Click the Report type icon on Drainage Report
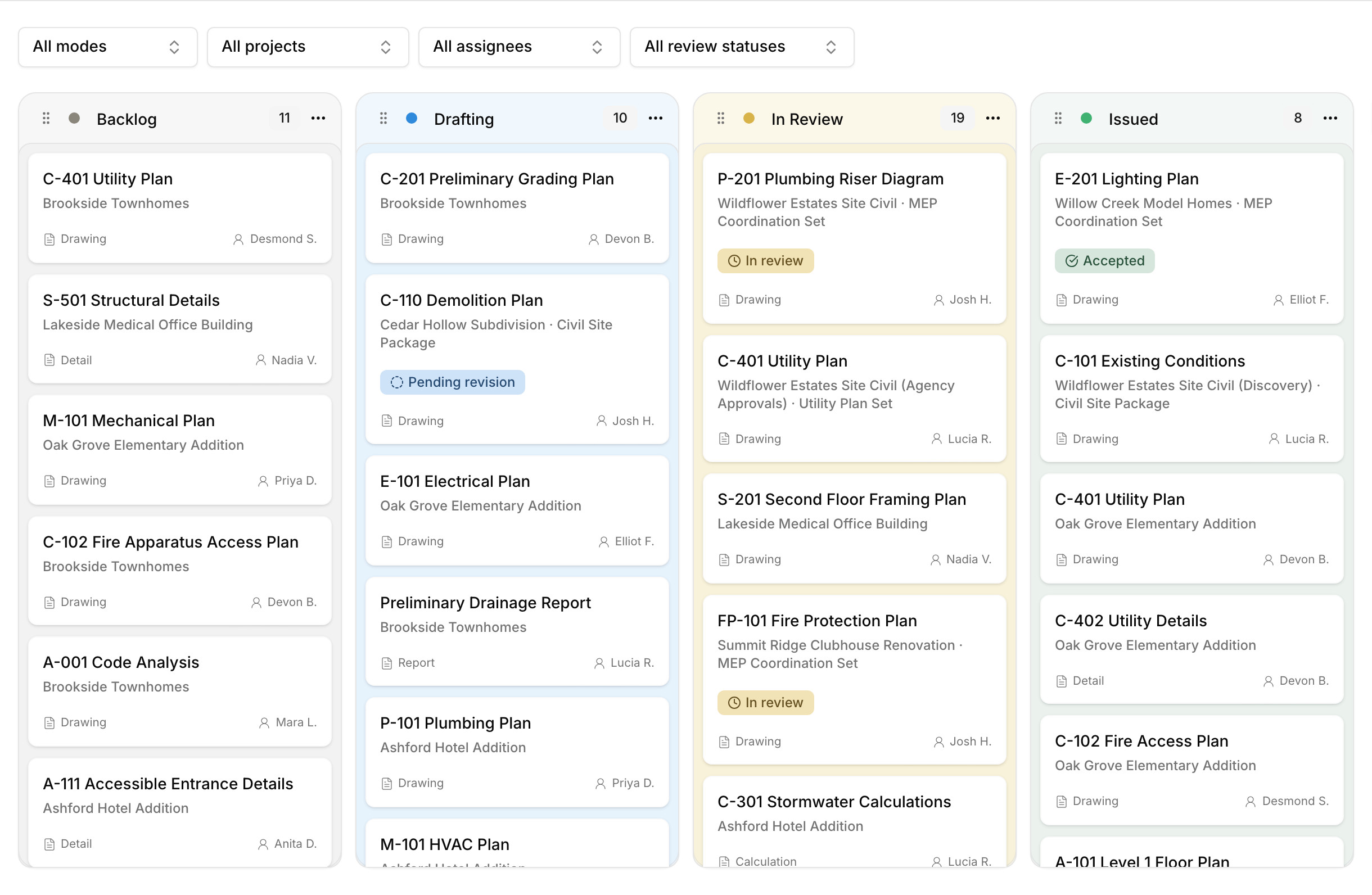Screen dimensions: 1372x895 387,663
